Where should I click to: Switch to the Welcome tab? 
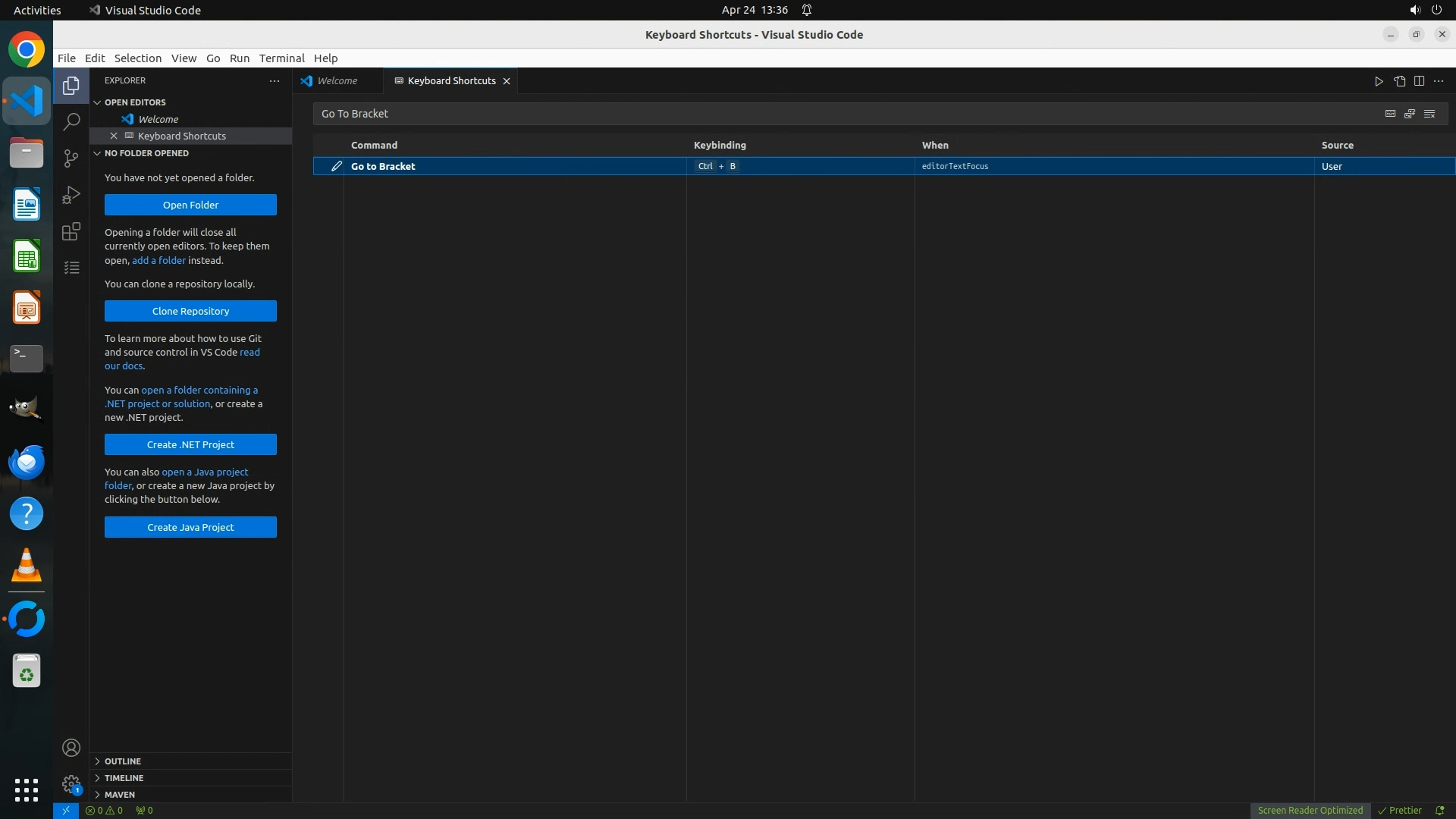coord(337,81)
